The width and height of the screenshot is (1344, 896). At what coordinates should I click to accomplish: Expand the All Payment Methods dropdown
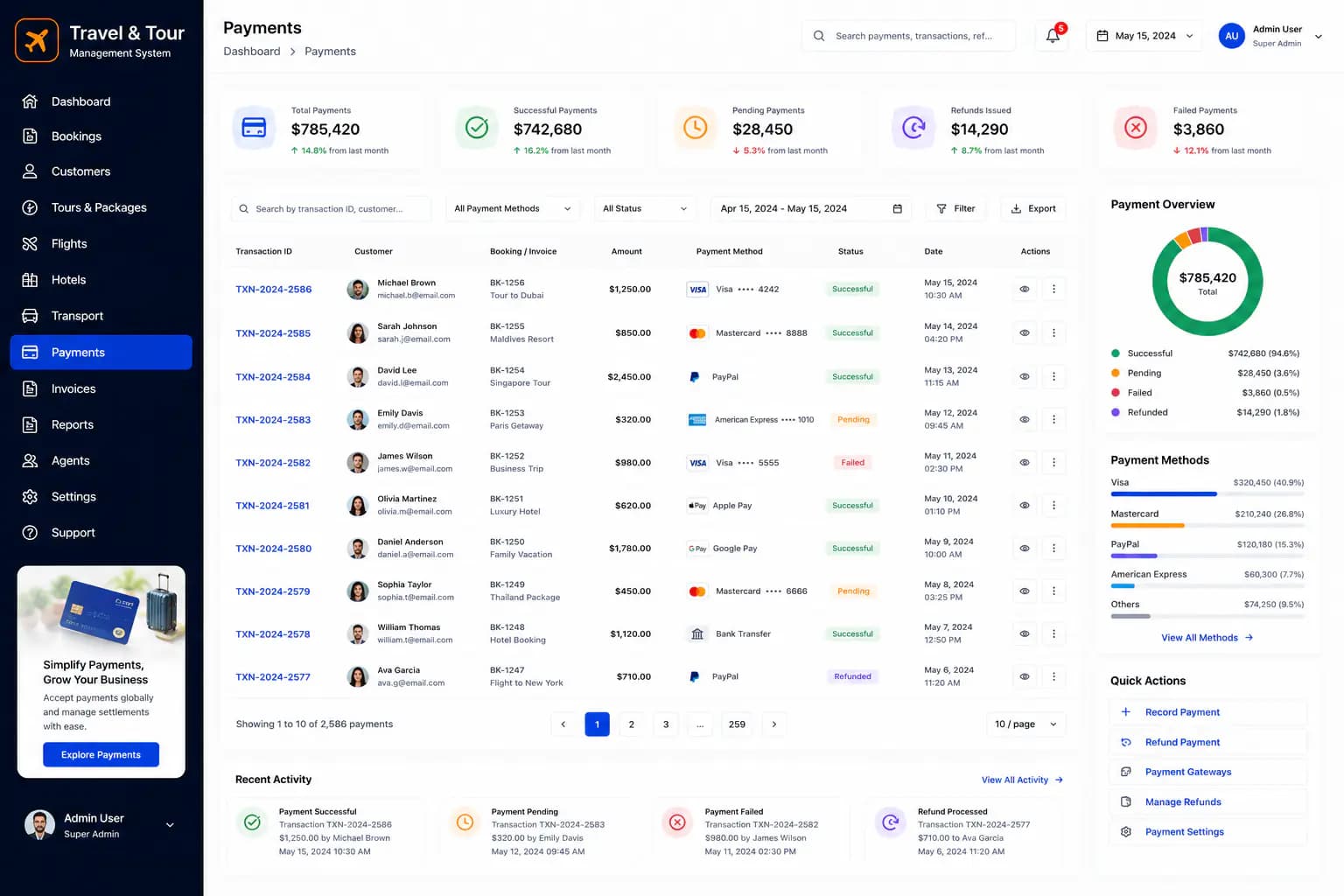[513, 209]
